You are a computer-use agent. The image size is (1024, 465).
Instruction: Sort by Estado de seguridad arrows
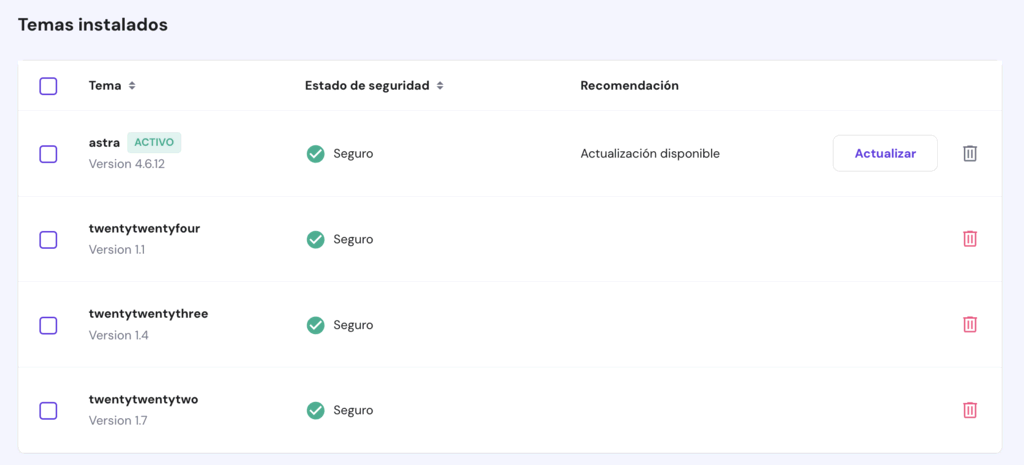tap(440, 86)
